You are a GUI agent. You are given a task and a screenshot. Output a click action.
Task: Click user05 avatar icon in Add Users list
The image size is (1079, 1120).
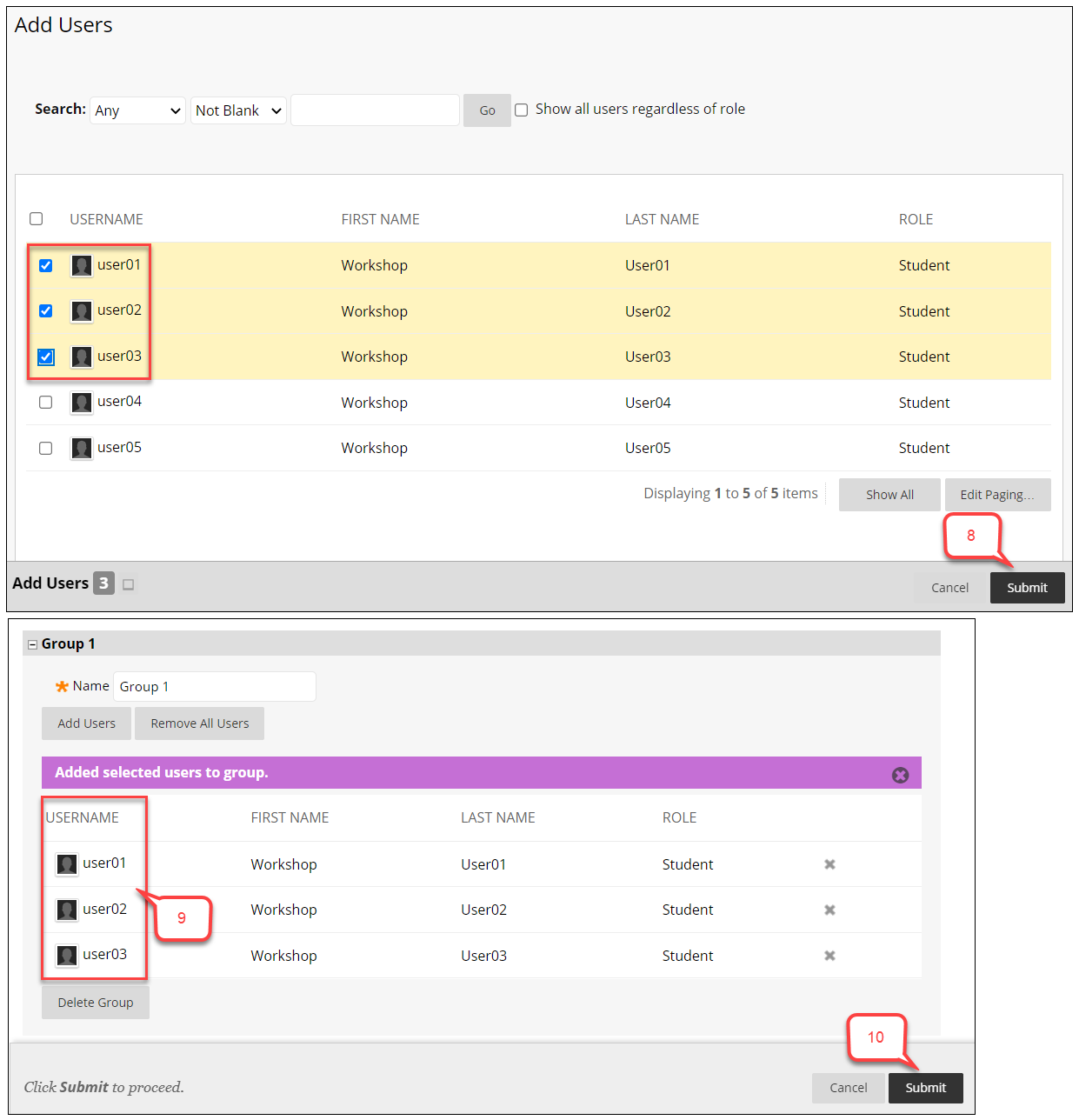click(82, 449)
